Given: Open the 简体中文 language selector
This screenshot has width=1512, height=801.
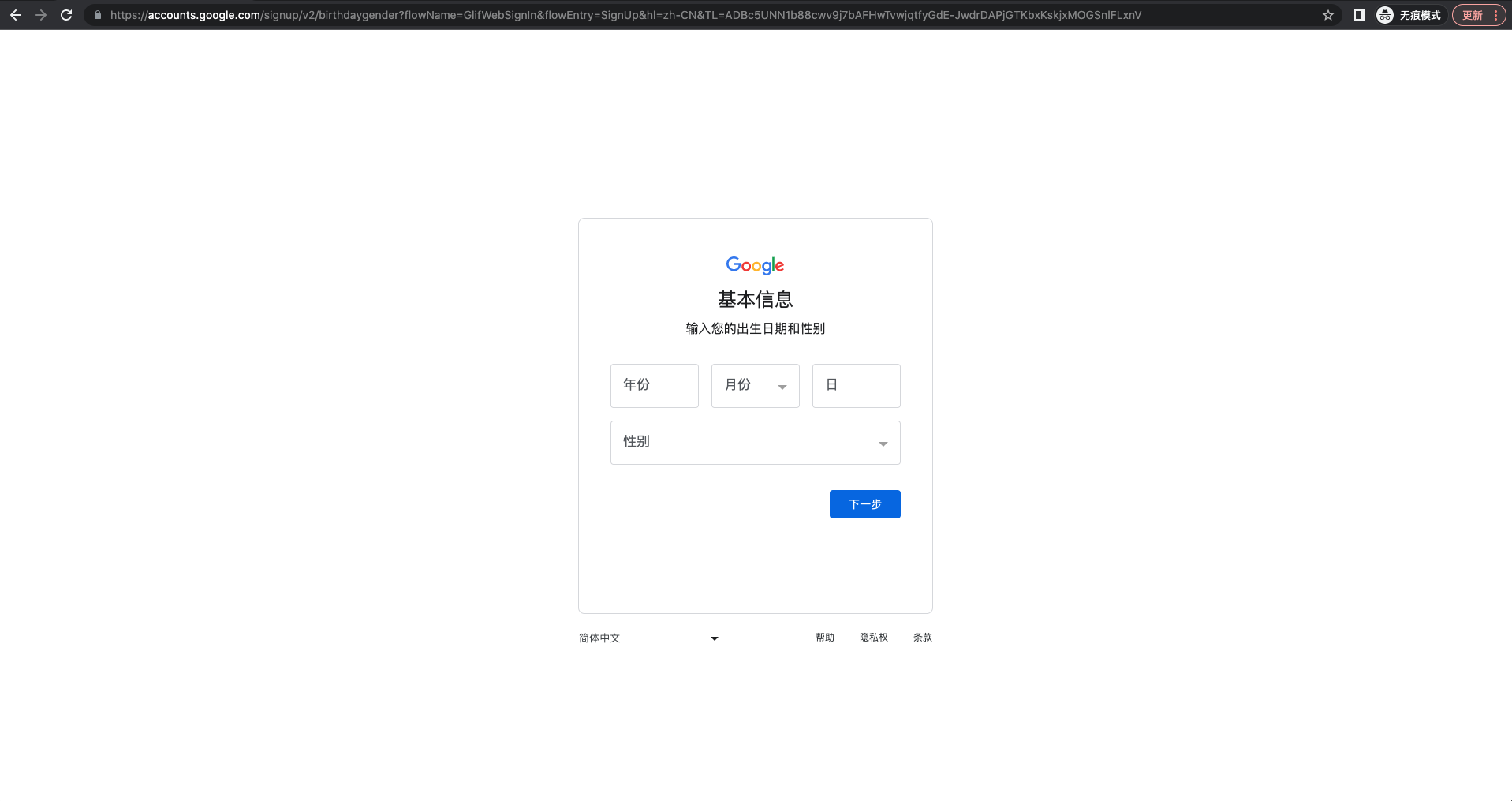Looking at the screenshot, I should pyautogui.click(x=649, y=638).
